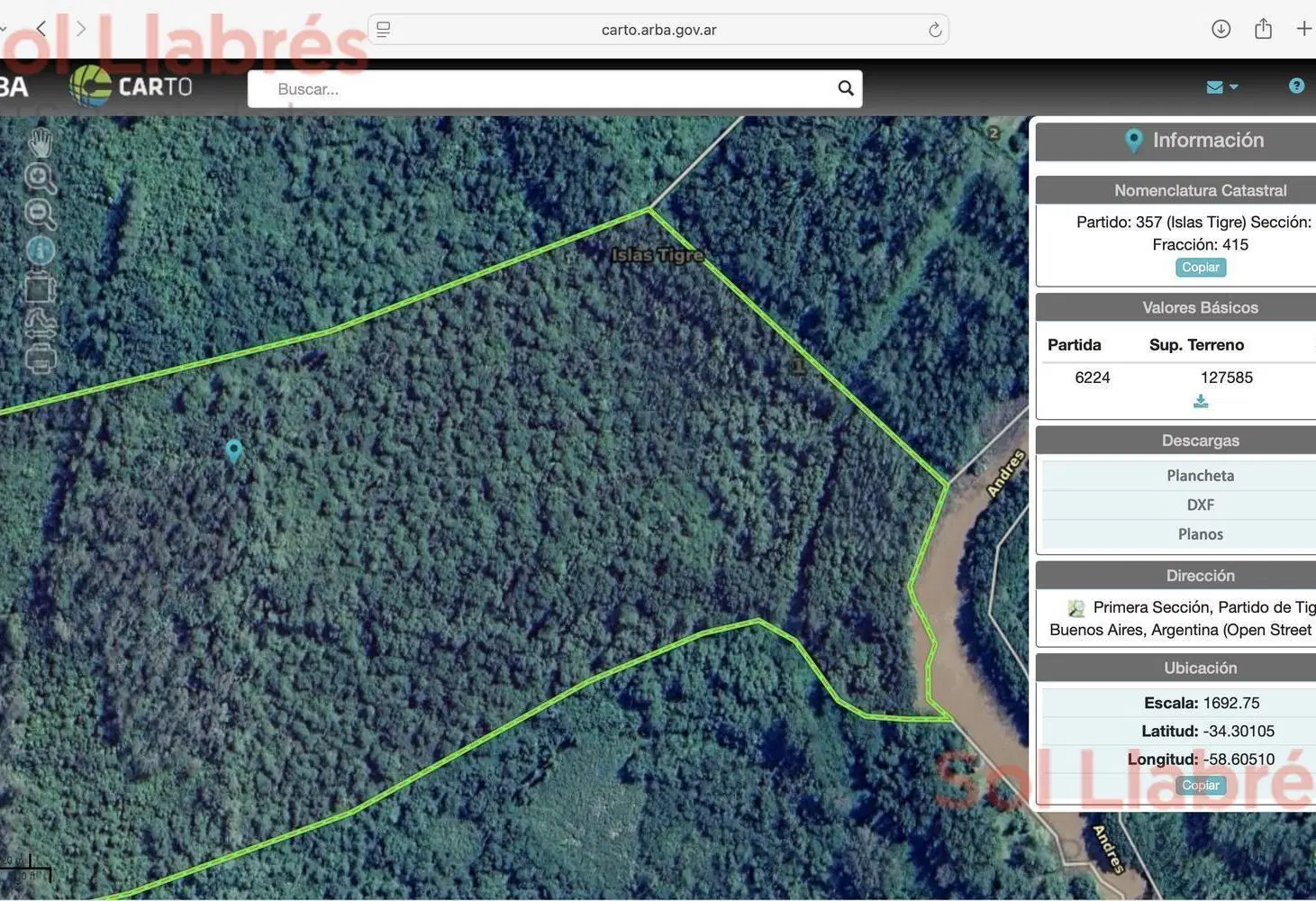Click the Buscar search field
The height and width of the screenshot is (901, 1316).
[555, 89]
